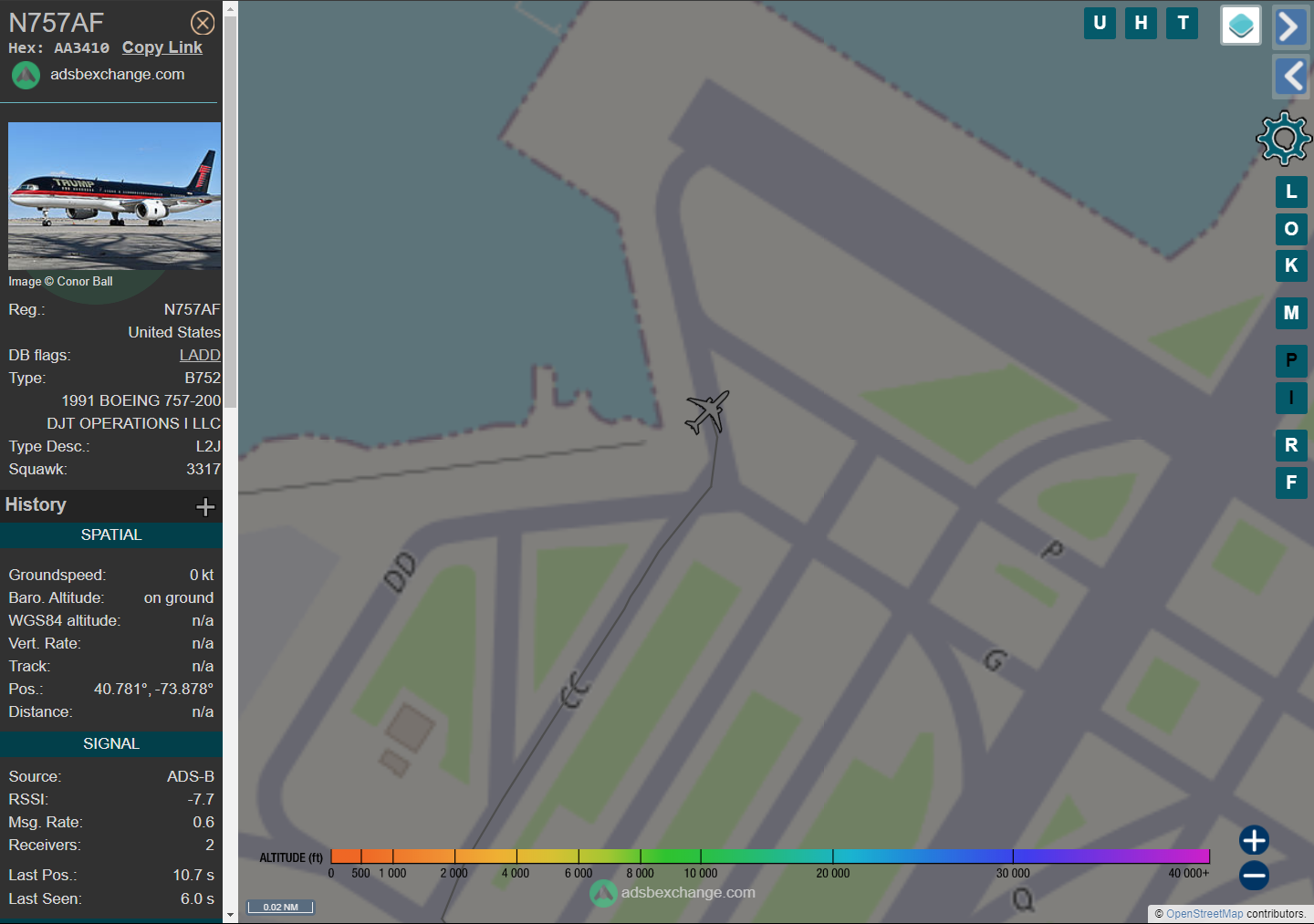Select the Image © Conor Ball credit

(61, 282)
